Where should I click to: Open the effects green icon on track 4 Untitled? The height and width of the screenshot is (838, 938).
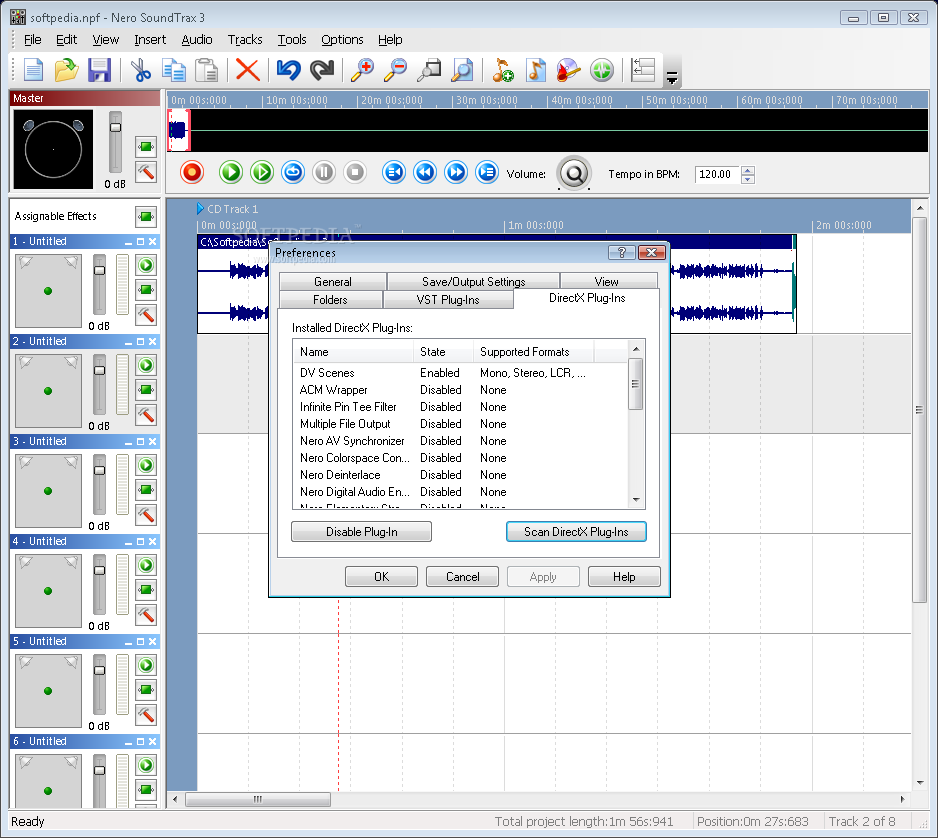(146, 590)
